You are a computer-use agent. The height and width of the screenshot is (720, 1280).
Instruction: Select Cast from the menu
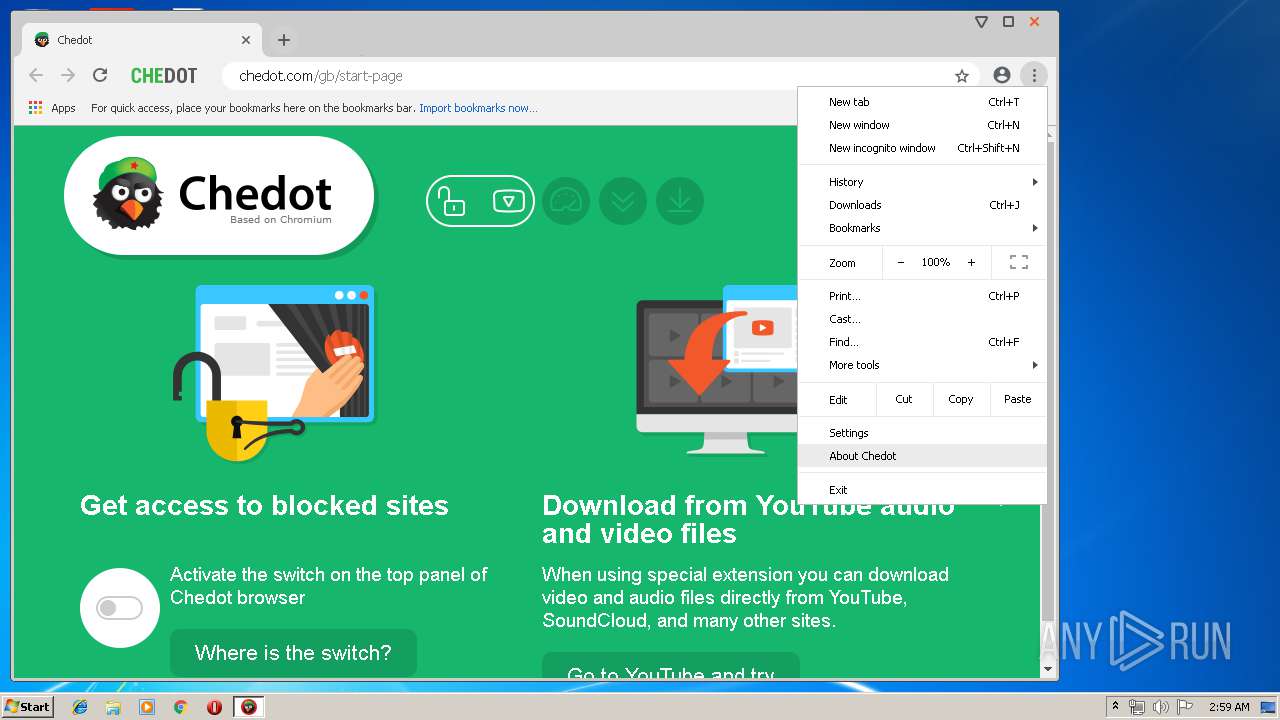pyautogui.click(x=922, y=319)
